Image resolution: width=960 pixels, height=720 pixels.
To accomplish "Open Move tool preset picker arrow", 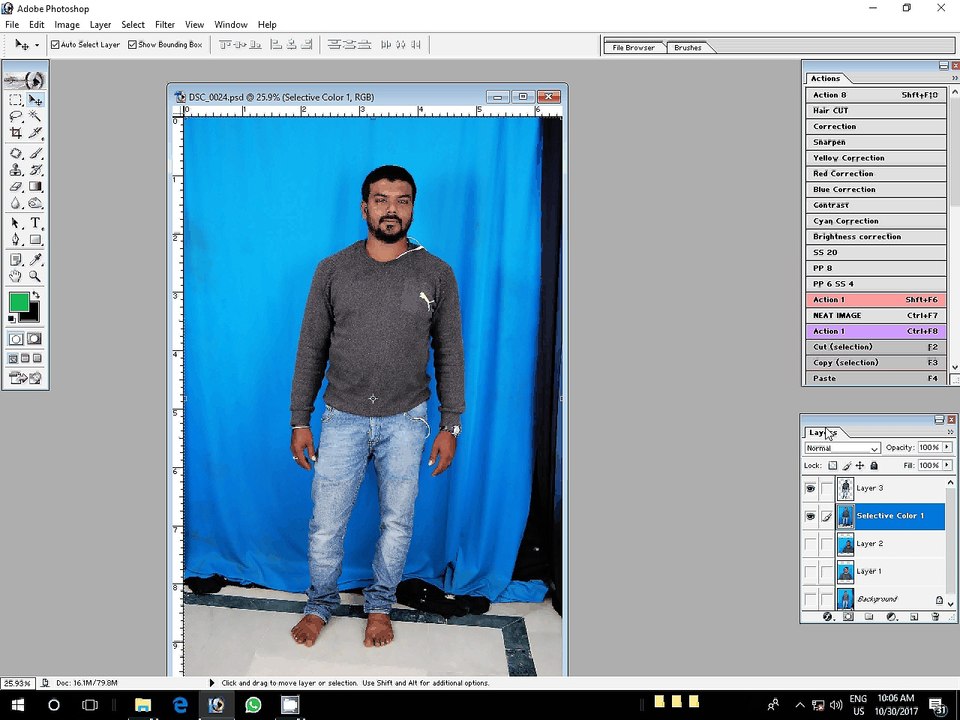I will [x=37, y=45].
